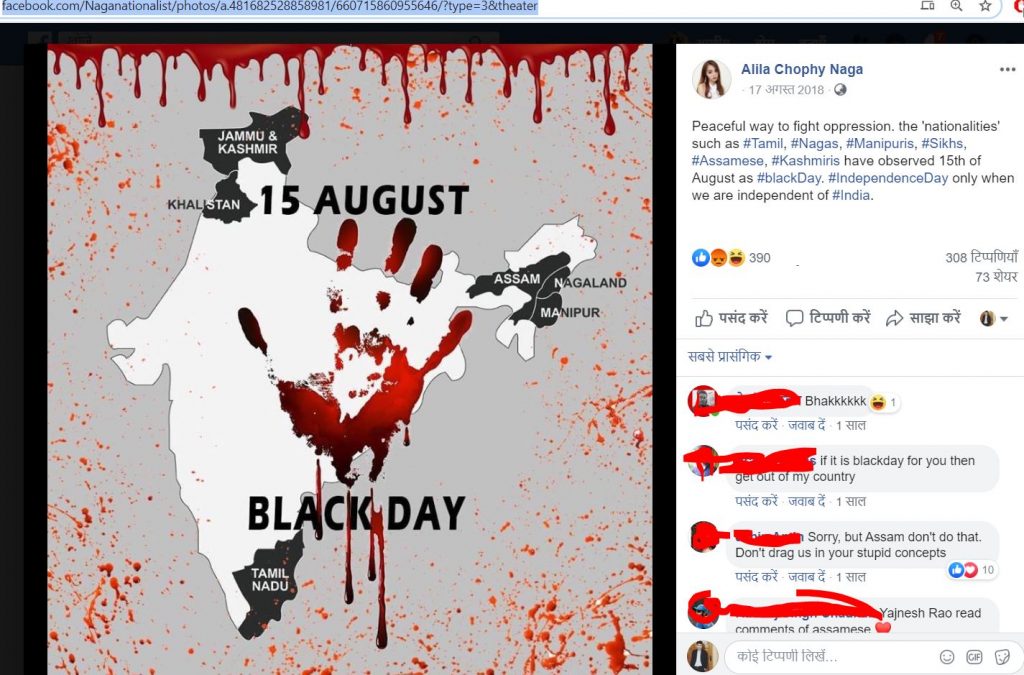Image resolution: width=1024 pixels, height=675 pixels.
Task: Open the sticker picker in the comment box
Action: pyautogui.click(x=1002, y=657)
